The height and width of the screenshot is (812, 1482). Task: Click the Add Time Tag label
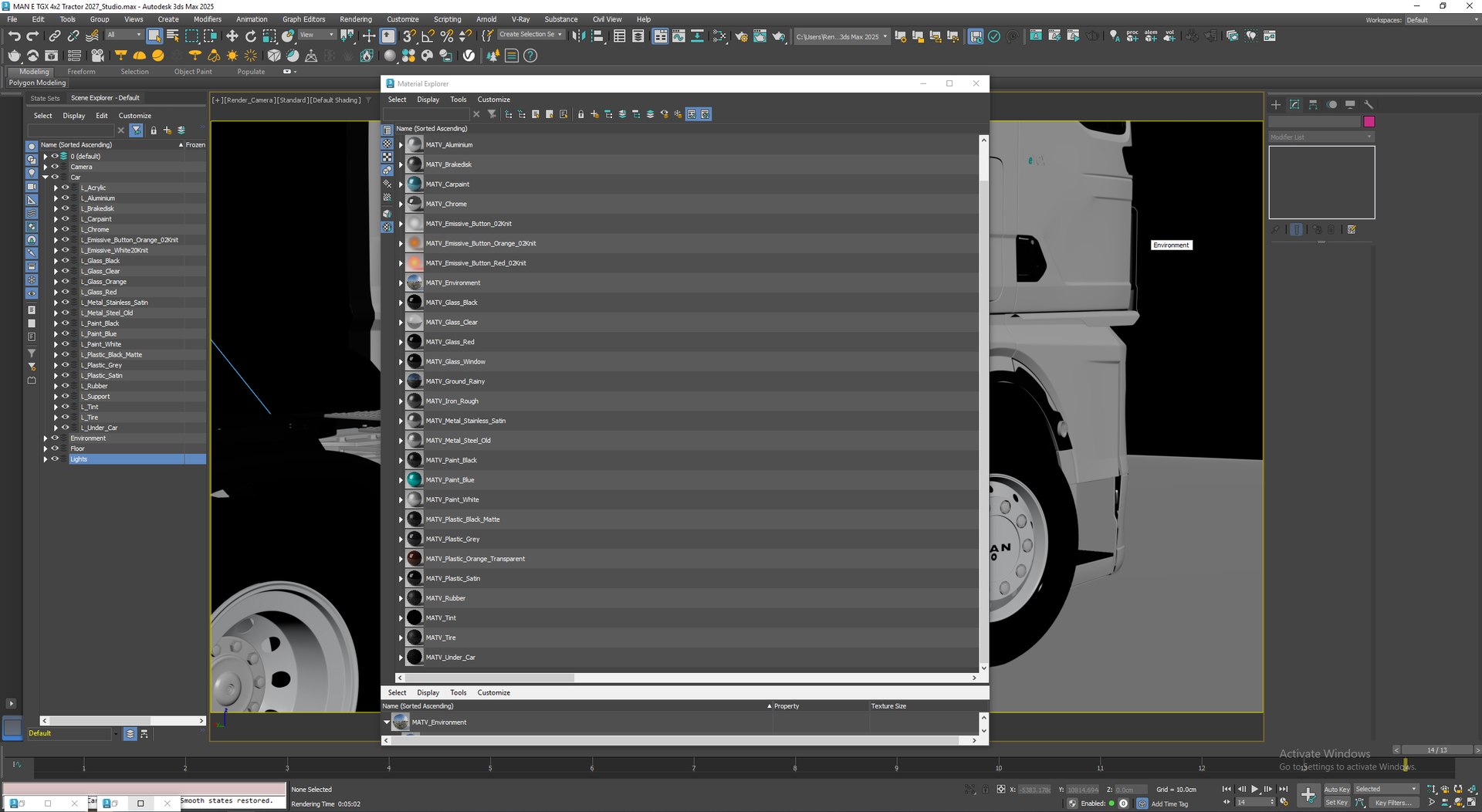pos(1169,804)
